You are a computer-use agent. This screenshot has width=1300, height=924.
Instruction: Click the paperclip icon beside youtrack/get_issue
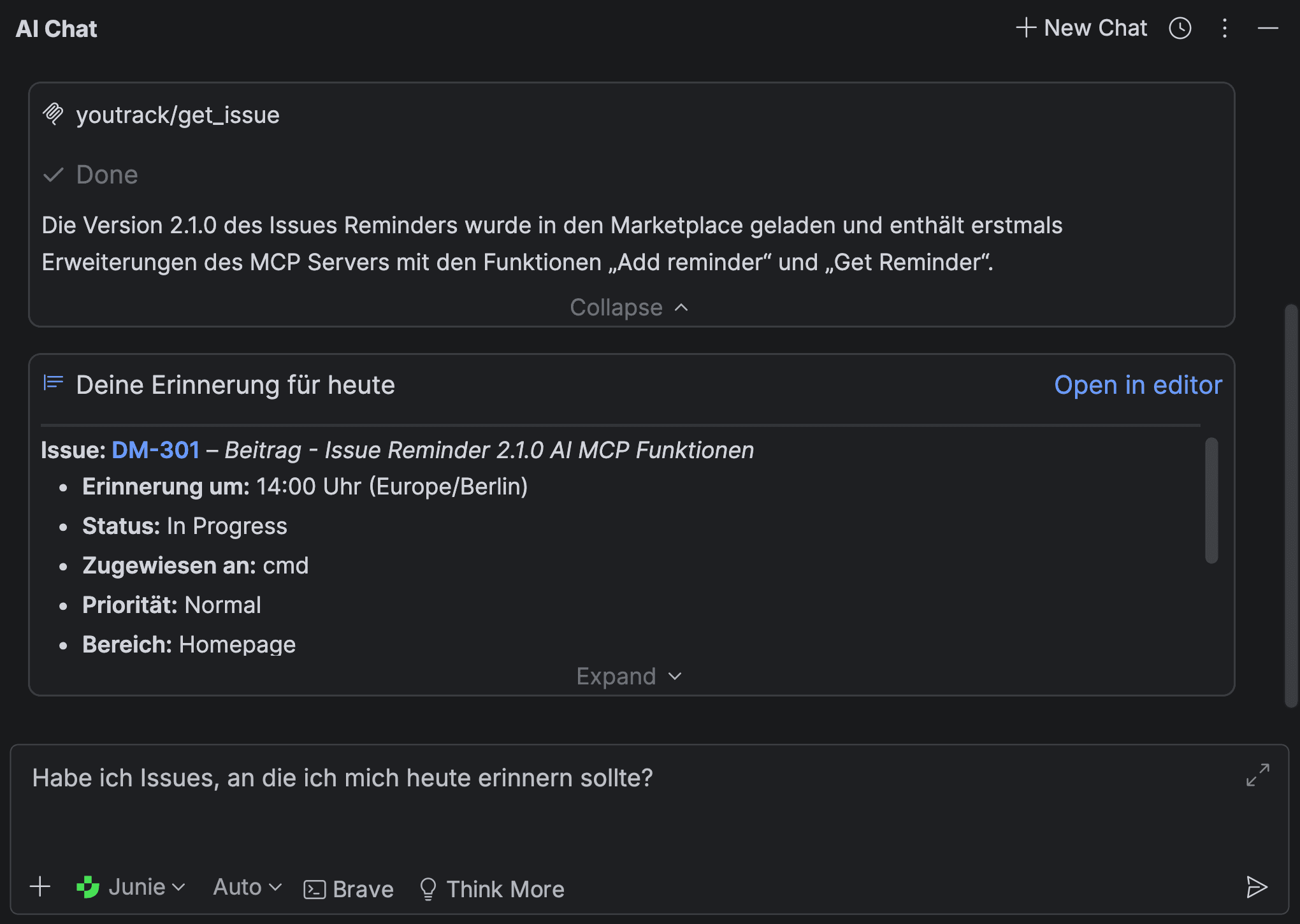pyautogui.click(x=54, y=115)
